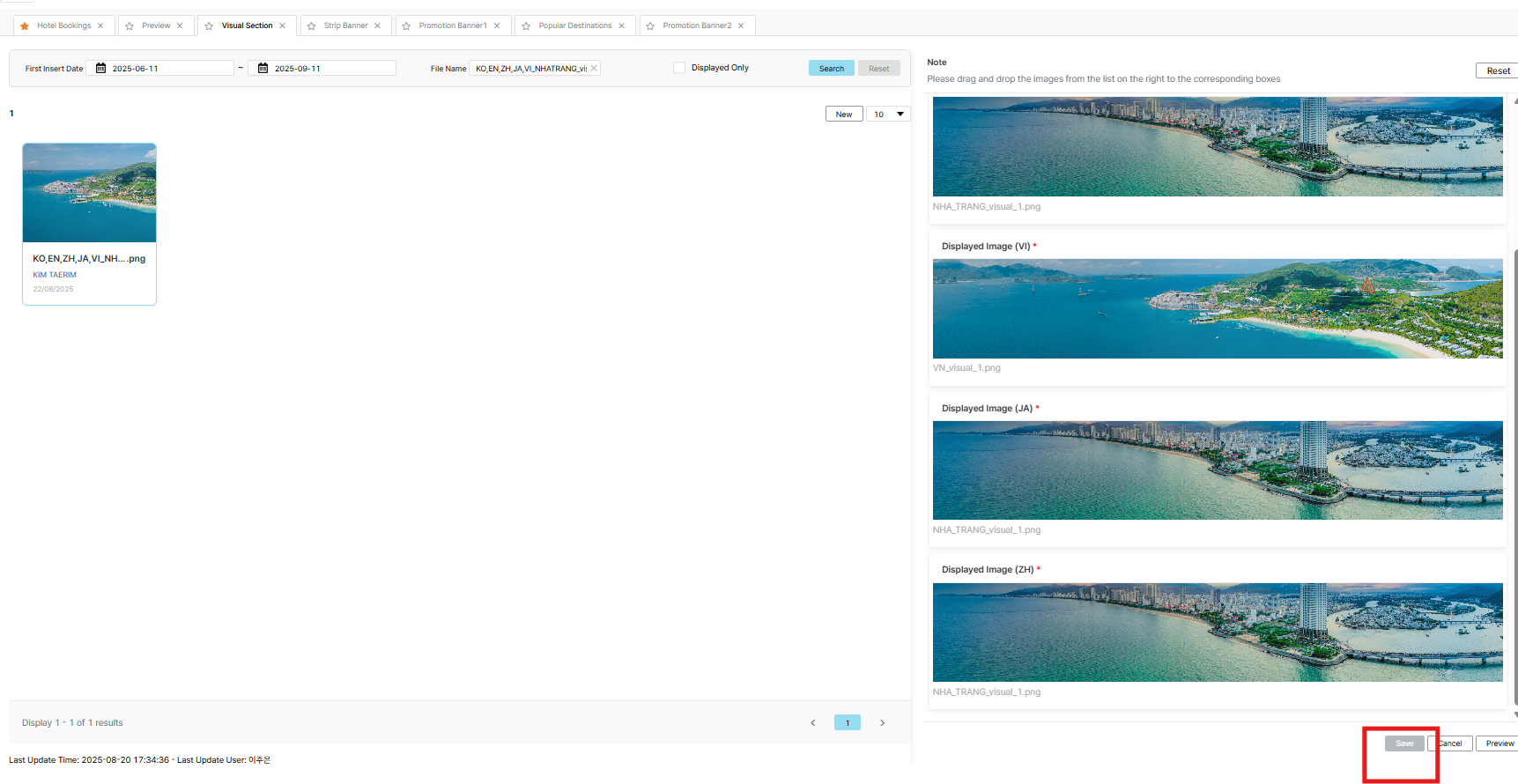Click the star icon on Preview tab

point(130,26)
